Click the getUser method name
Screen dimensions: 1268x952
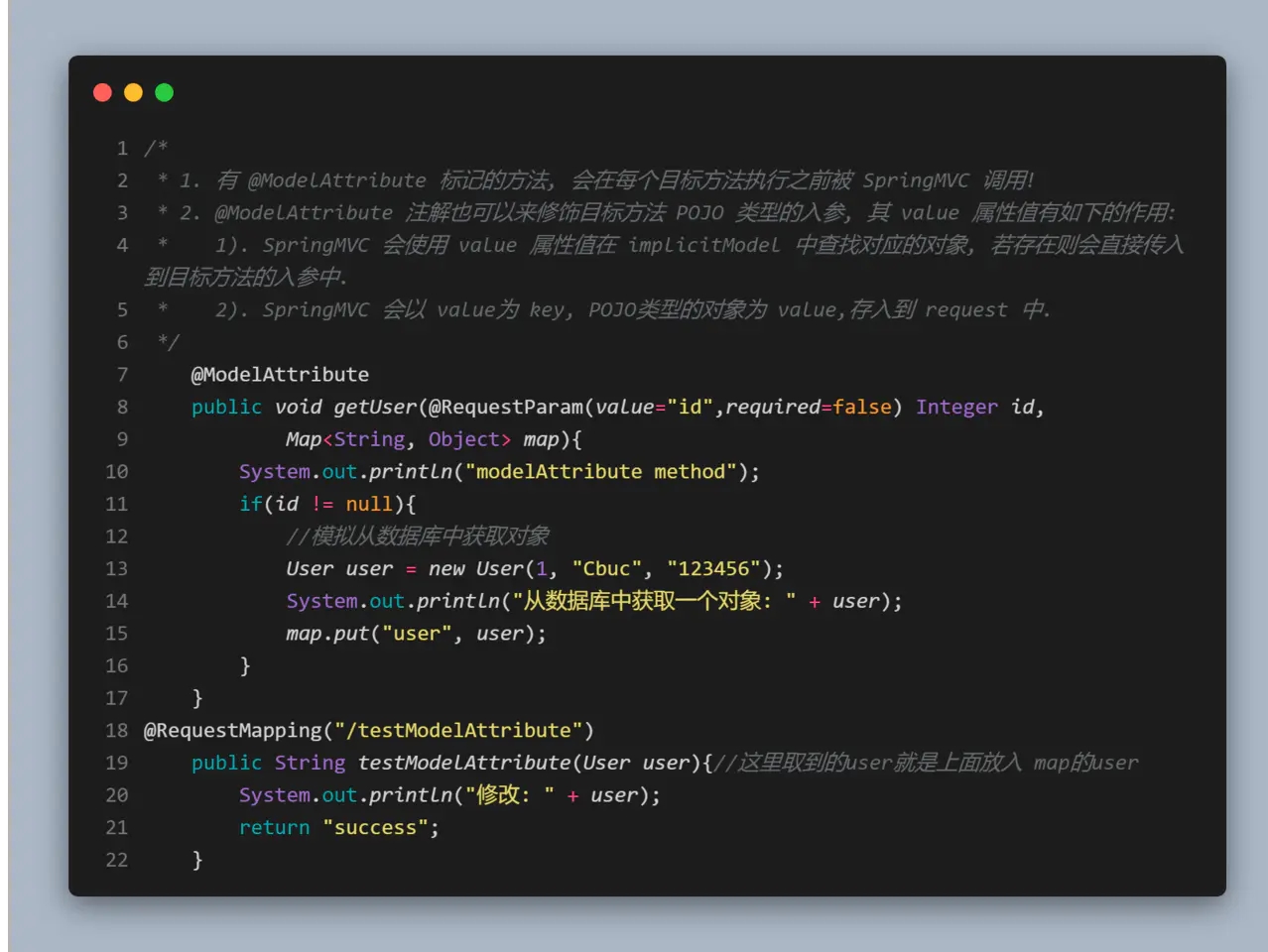tap(375, 407)
